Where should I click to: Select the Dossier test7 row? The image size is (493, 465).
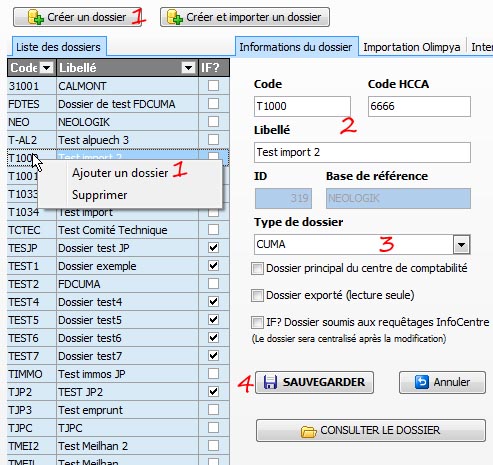click(118, 356)
